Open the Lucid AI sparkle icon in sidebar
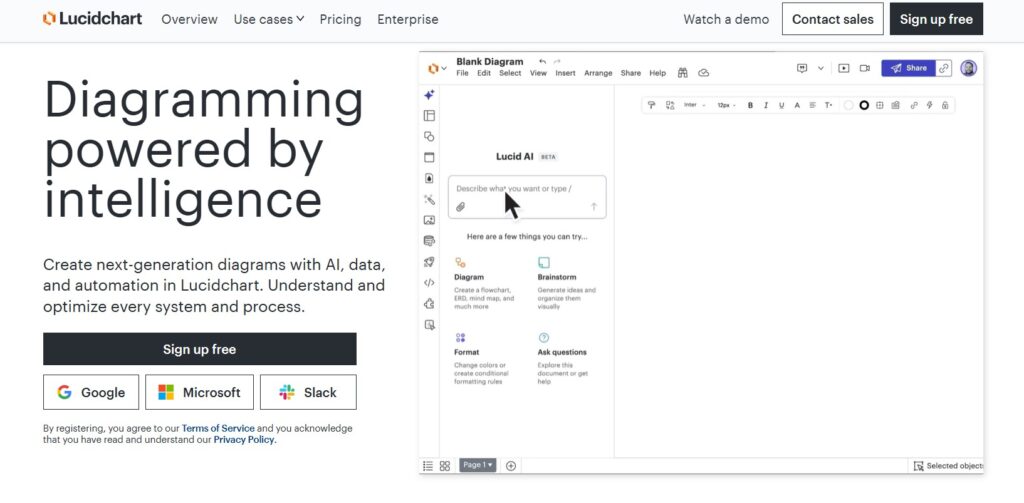The height and width of the screenshot is (503, 1024). [429, 95]
